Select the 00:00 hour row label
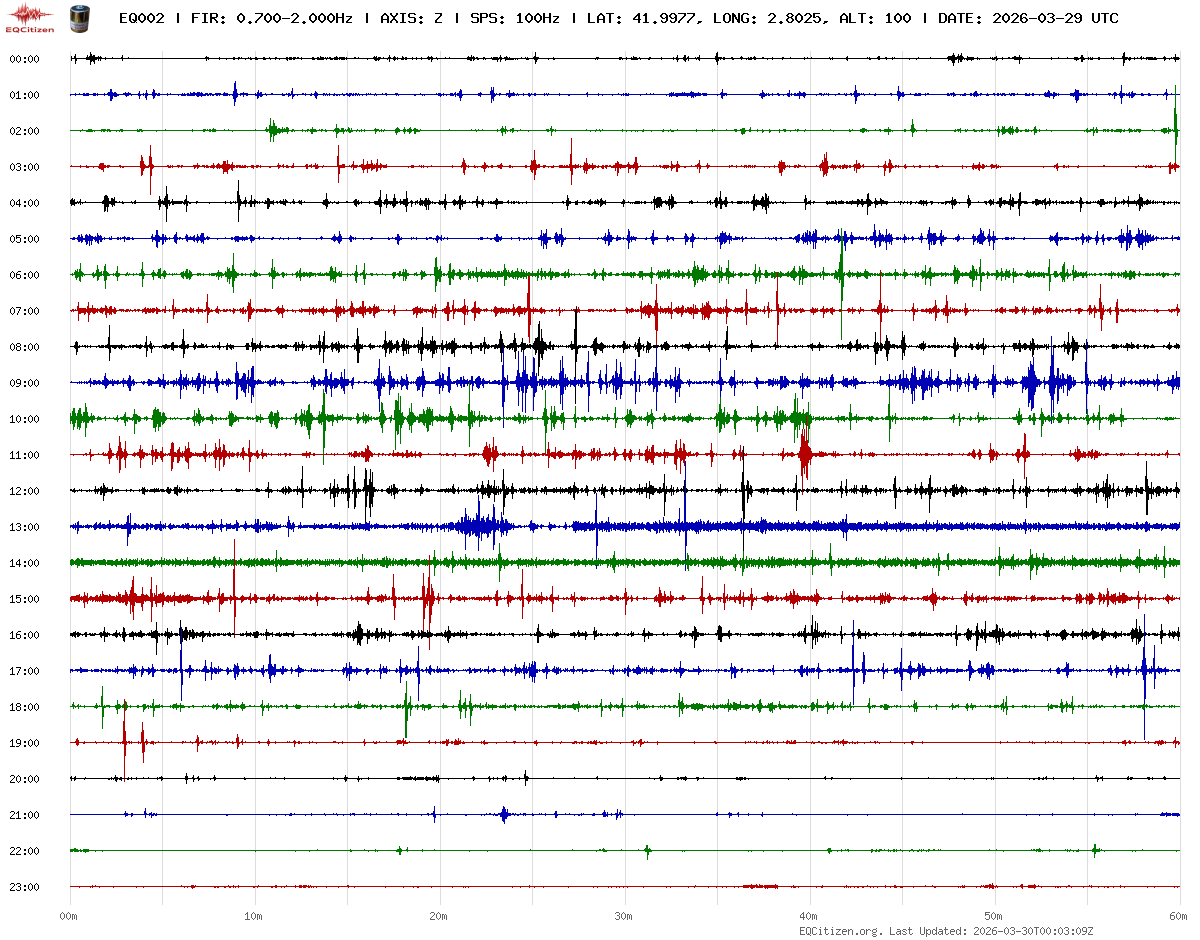1200x940 pixels. [x=24, y=59]
